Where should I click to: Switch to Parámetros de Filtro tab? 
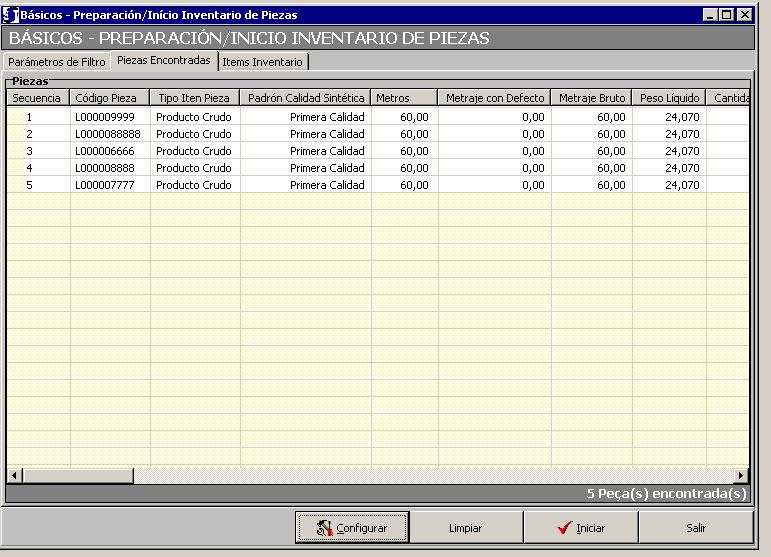pyautogui.click(x=57, y=62)
